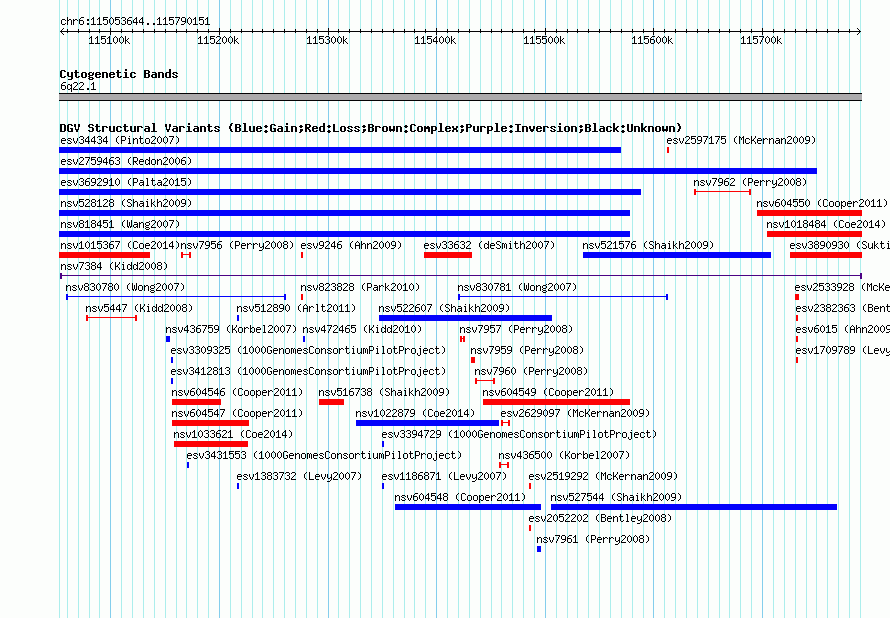Click the first nsv830780 (Wong2007) label
Image resolution: width=890 pixels, height=618 pixels.
coord(125,287)
